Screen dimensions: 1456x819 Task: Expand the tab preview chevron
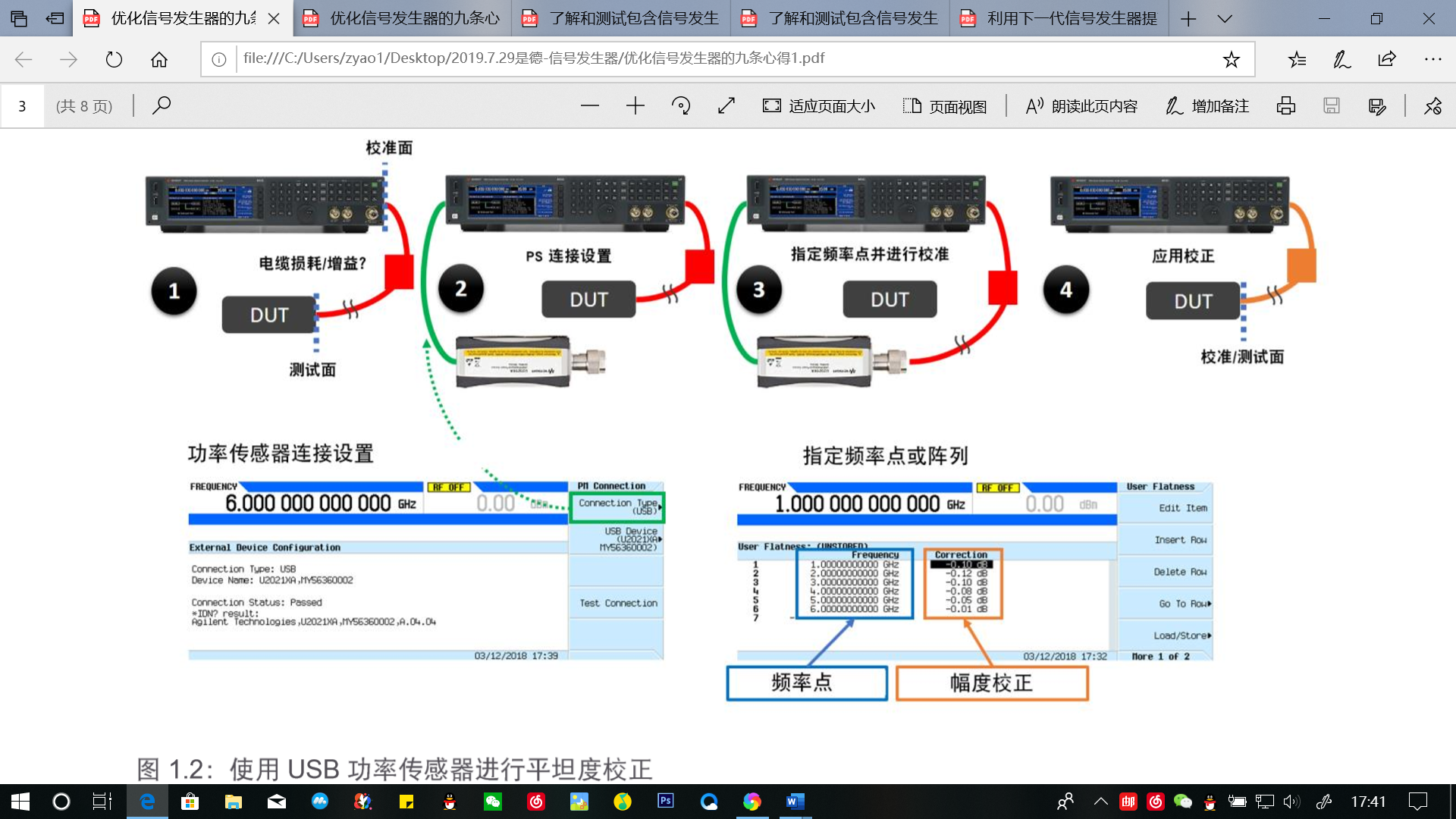1225,19
